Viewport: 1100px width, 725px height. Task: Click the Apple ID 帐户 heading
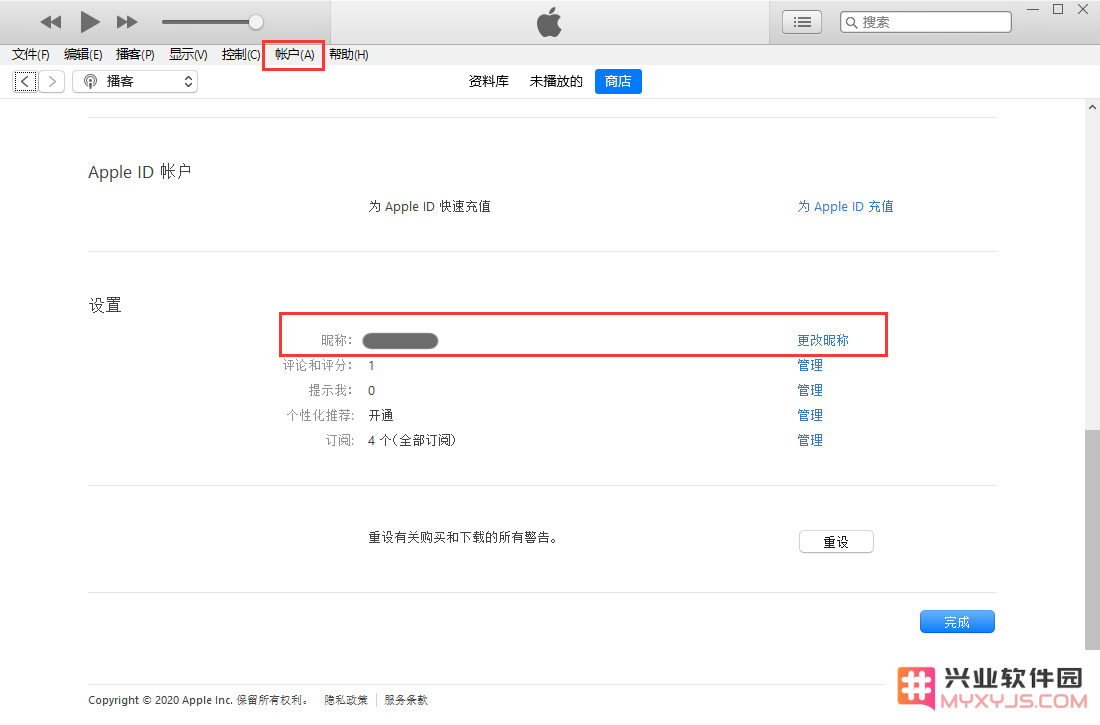(x=140, y=172)
